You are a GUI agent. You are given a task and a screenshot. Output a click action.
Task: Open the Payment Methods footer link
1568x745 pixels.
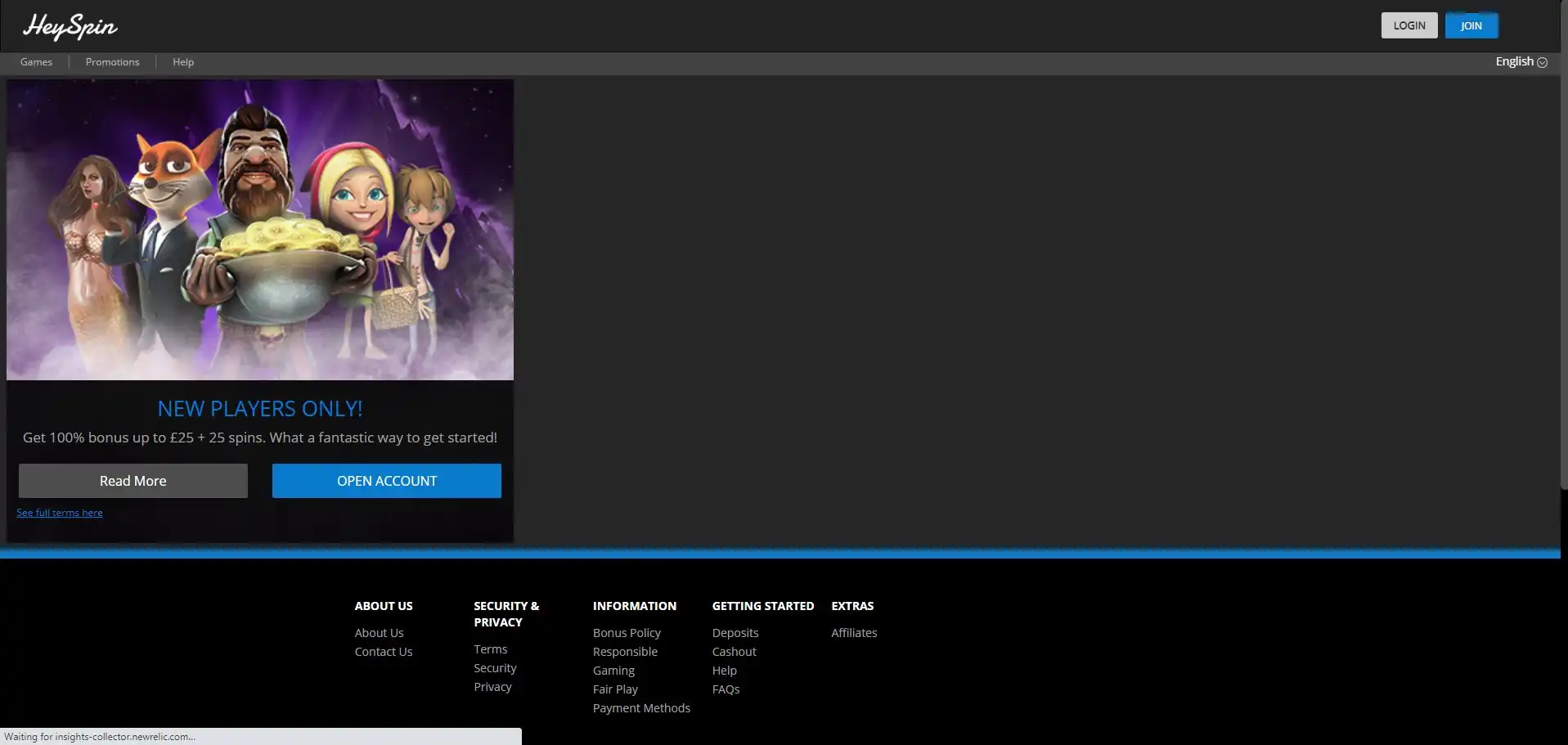(x=641, y=708)
